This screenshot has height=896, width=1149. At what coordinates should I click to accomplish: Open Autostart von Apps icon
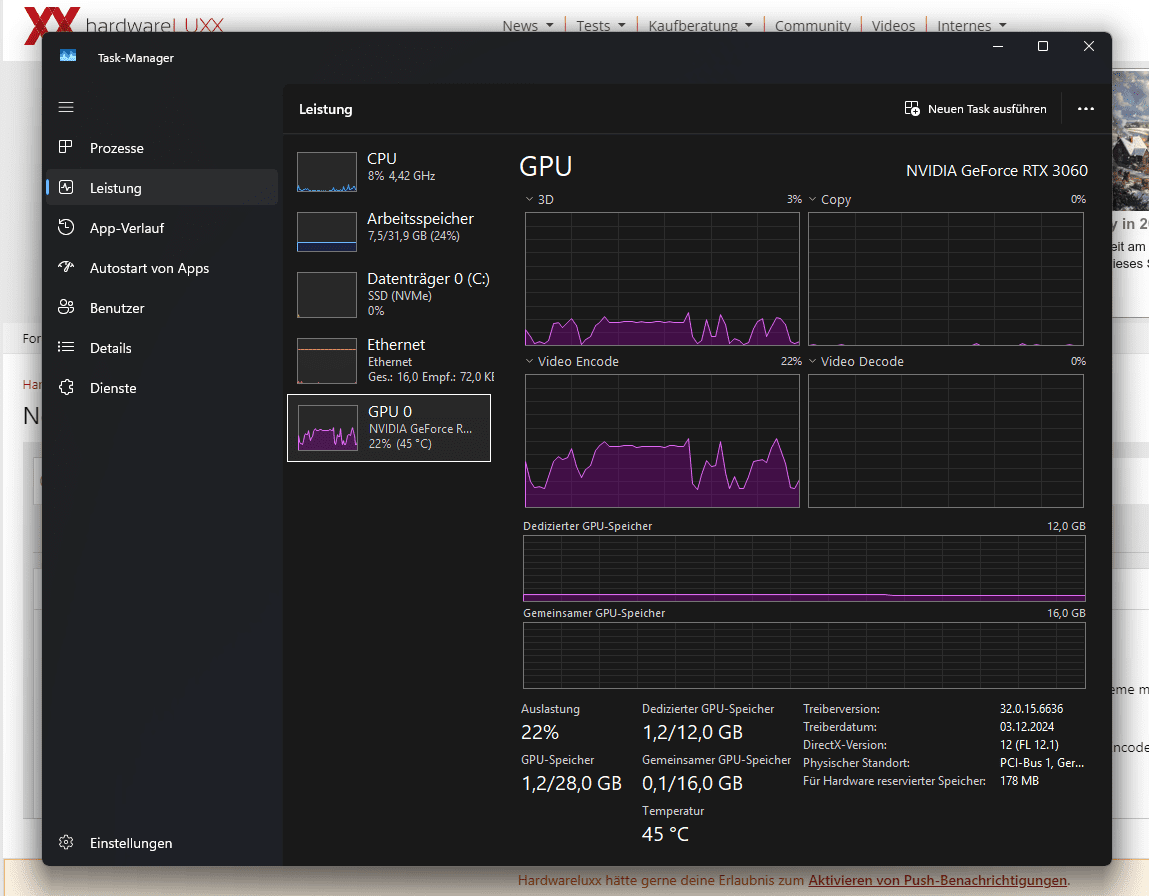[x=66, y=267]
